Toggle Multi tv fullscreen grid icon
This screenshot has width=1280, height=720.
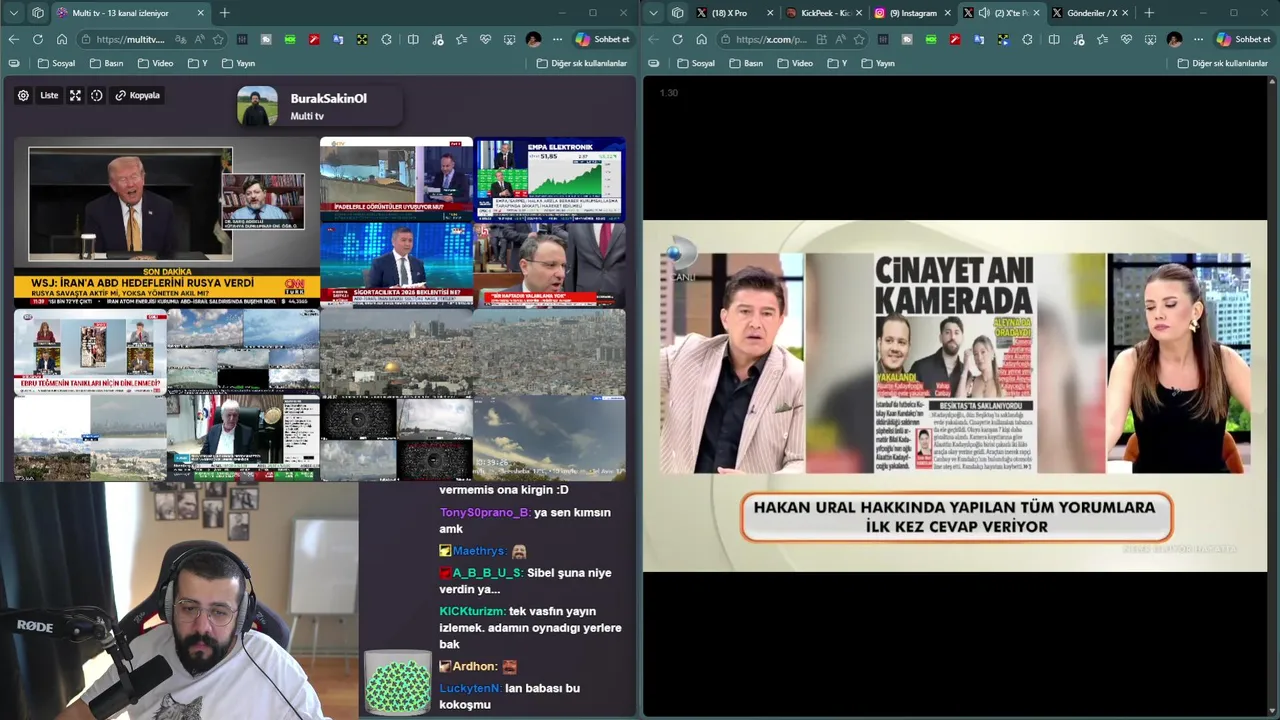(75, 95)
